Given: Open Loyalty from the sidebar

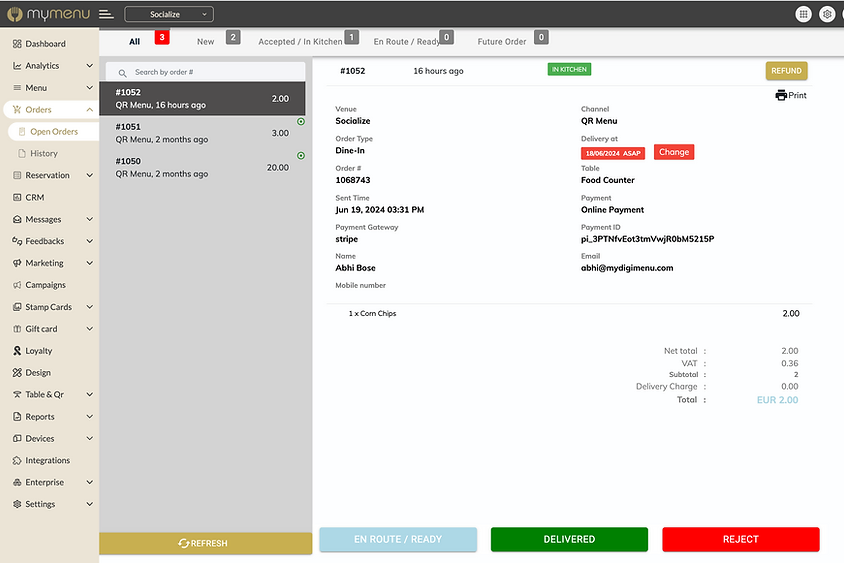Looking at the screenshot, I should (x=38, y=351).
